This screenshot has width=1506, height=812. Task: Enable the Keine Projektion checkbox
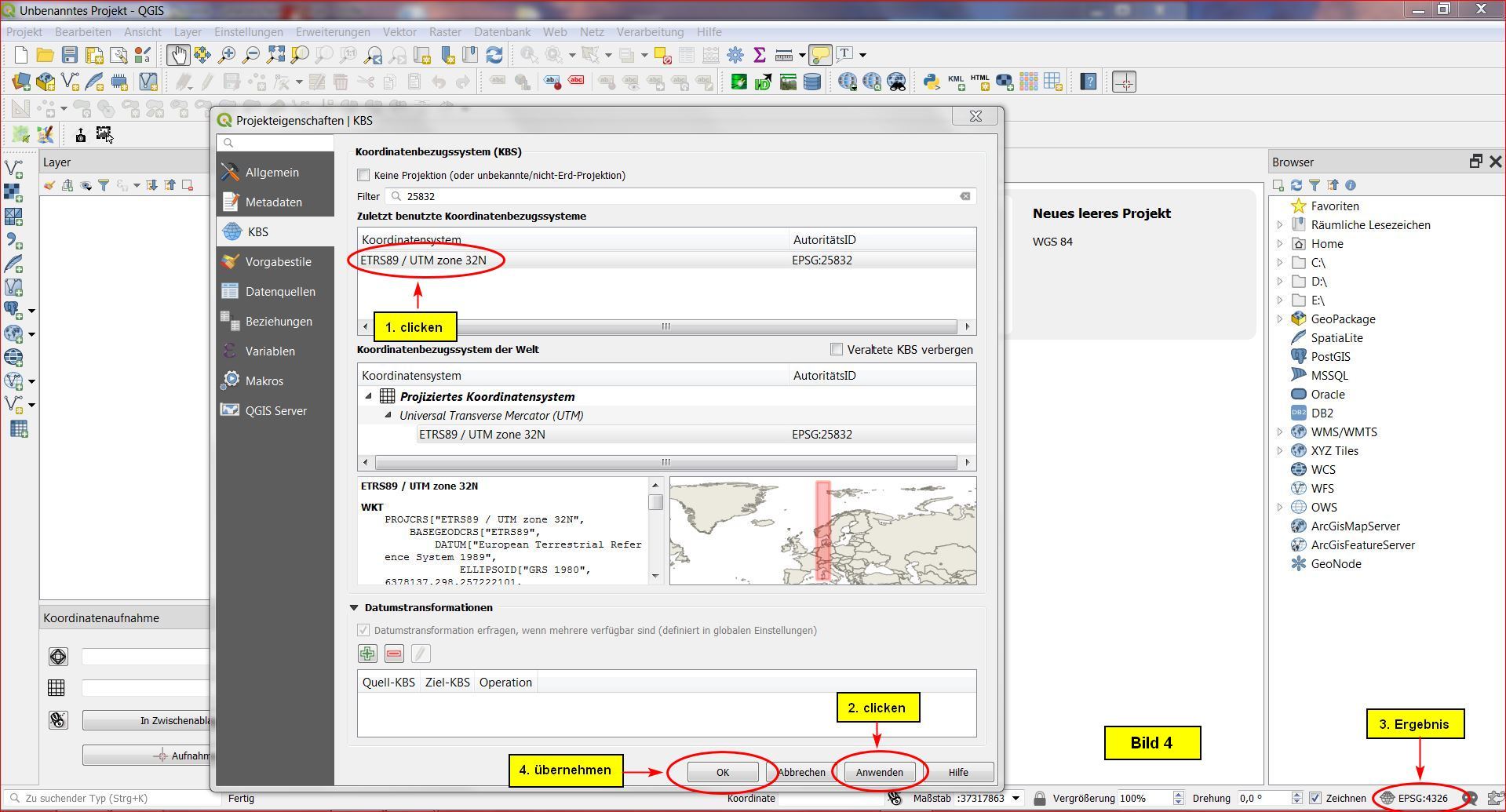(x=363, y=175)
